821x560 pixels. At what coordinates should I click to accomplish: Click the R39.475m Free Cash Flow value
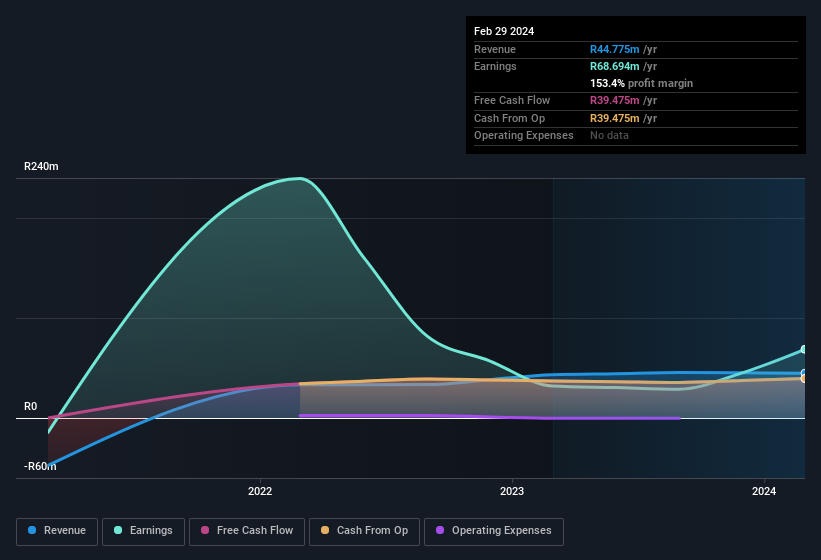pyautogui.click(x=614, y=100)
